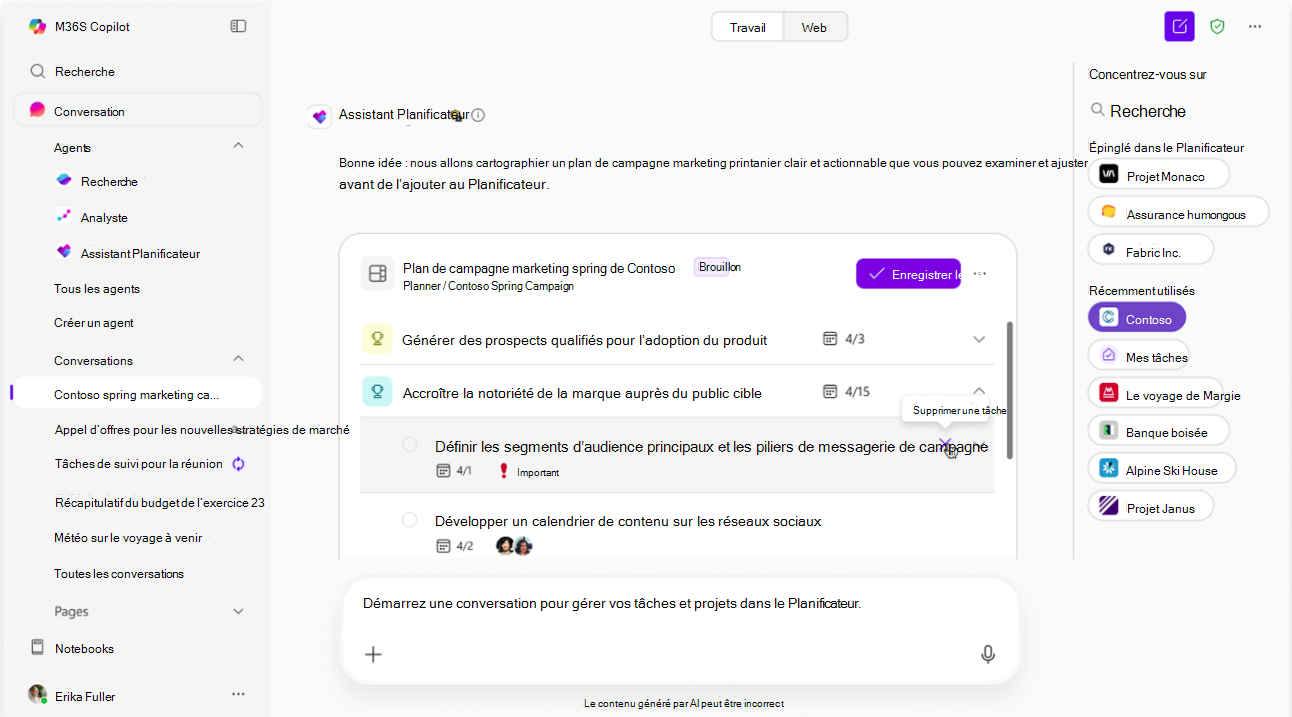Screen dimensions: 1292x717
Task: Click 4/2 date on Développer task
Action: (455, 546)
